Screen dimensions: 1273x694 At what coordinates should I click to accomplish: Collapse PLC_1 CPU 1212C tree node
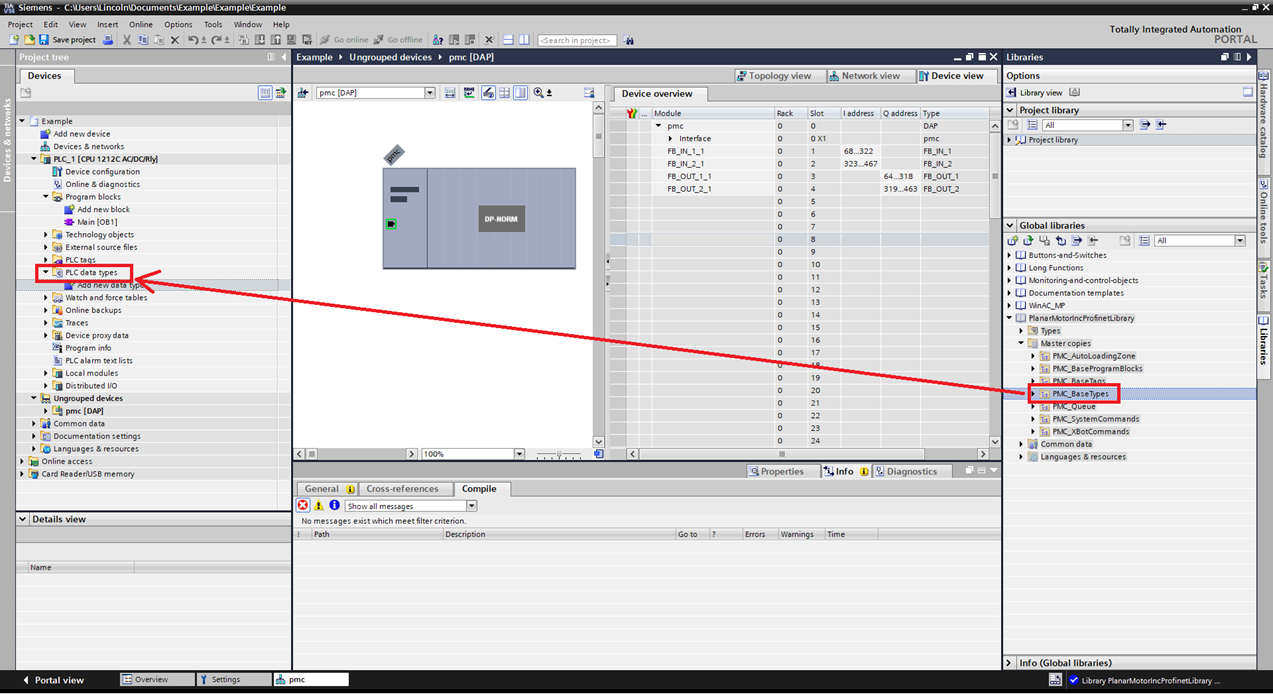(x=34, y=158)
